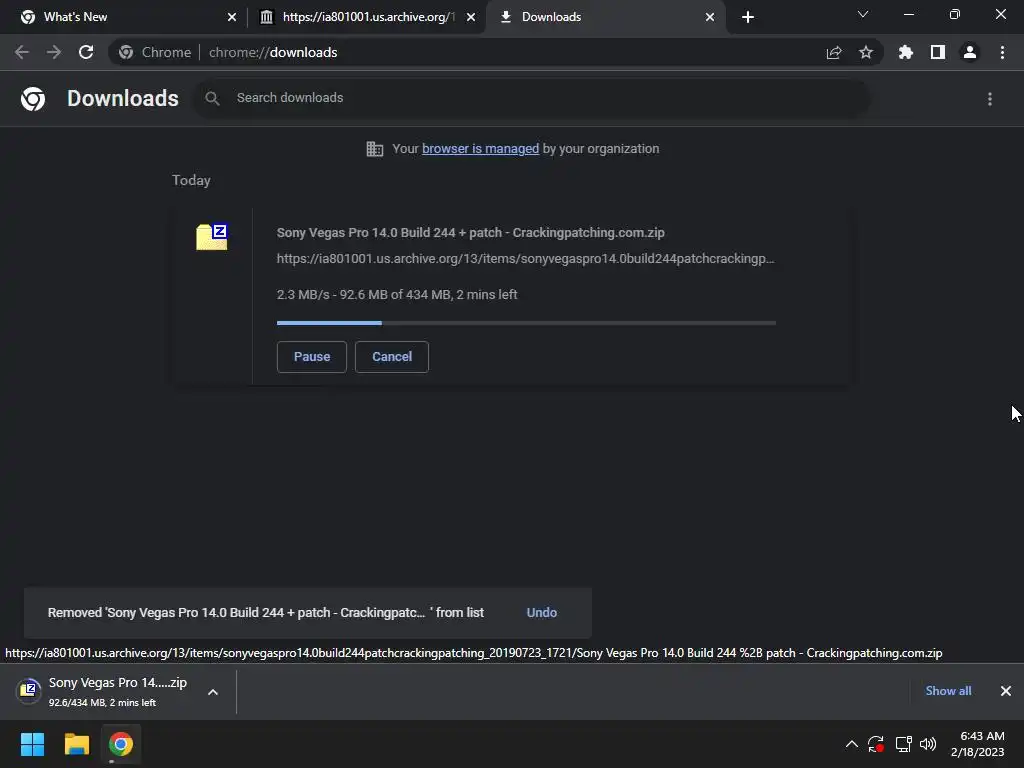
Task: Reload the downloads page
Action: (x=86, y=52)
